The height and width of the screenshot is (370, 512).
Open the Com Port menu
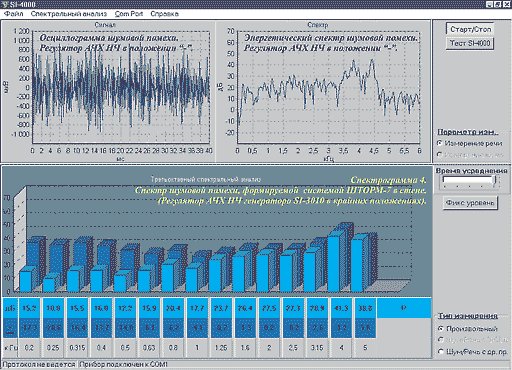(x=129, y=14)
